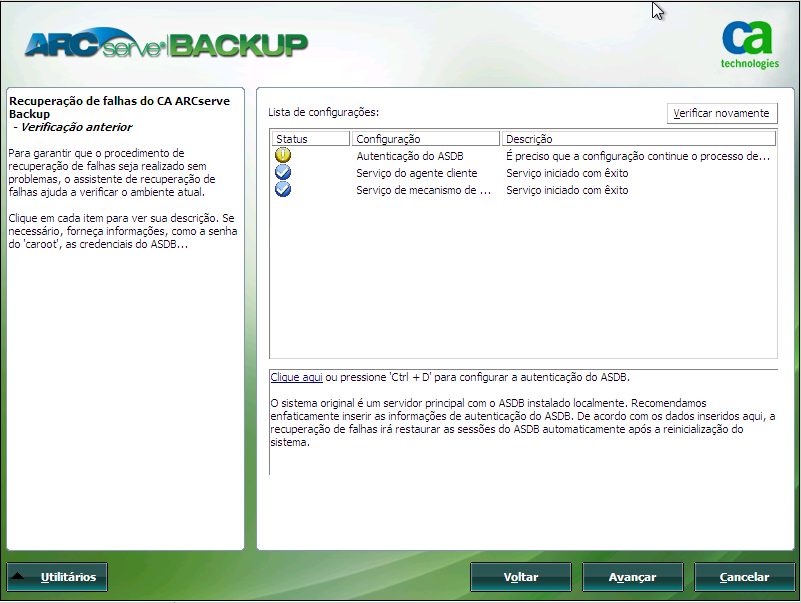This screenshot has width=801, height=603.
Task: Click the checkmark icon for Serviço do agente cliente
Action: point(282,172)
